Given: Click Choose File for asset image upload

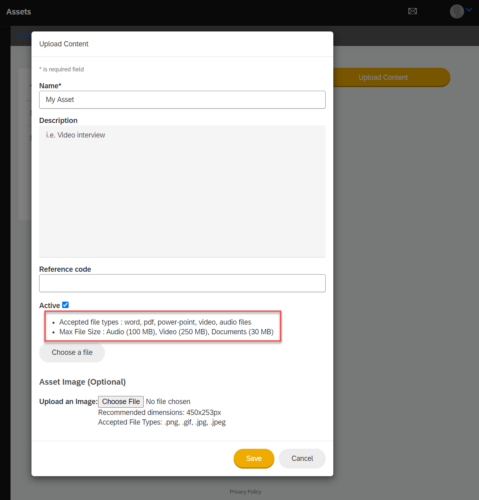Looking at the screenshot, I should 121,402.
